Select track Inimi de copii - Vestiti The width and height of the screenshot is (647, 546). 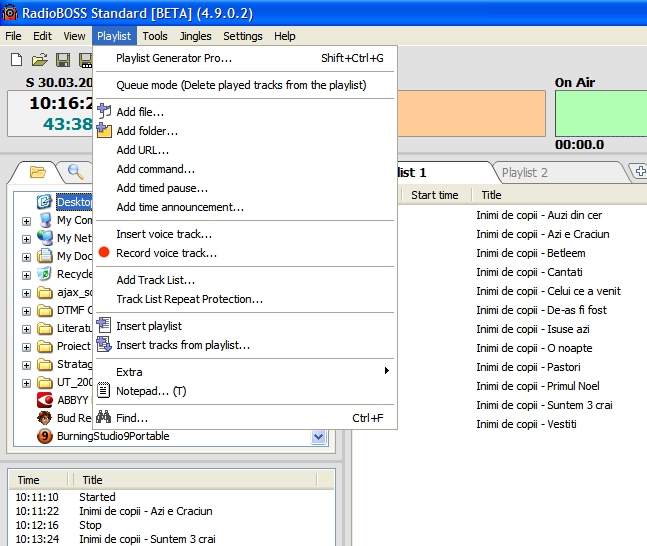(x=526, y=424)
